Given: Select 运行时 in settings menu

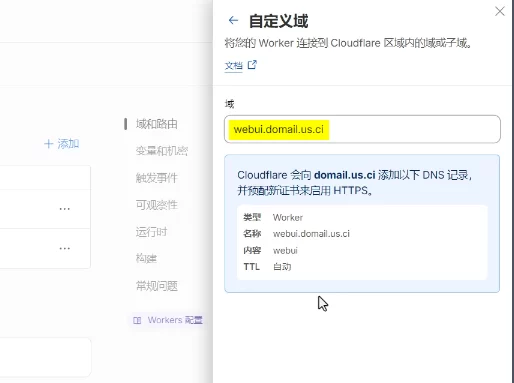Looking at the screenshot, I should [x=151, y=232].
